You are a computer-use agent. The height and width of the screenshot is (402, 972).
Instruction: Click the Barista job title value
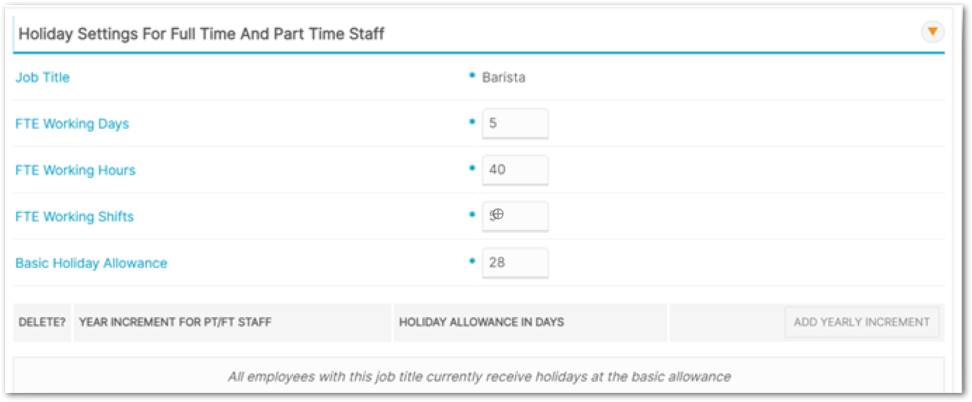click(504, 77)
